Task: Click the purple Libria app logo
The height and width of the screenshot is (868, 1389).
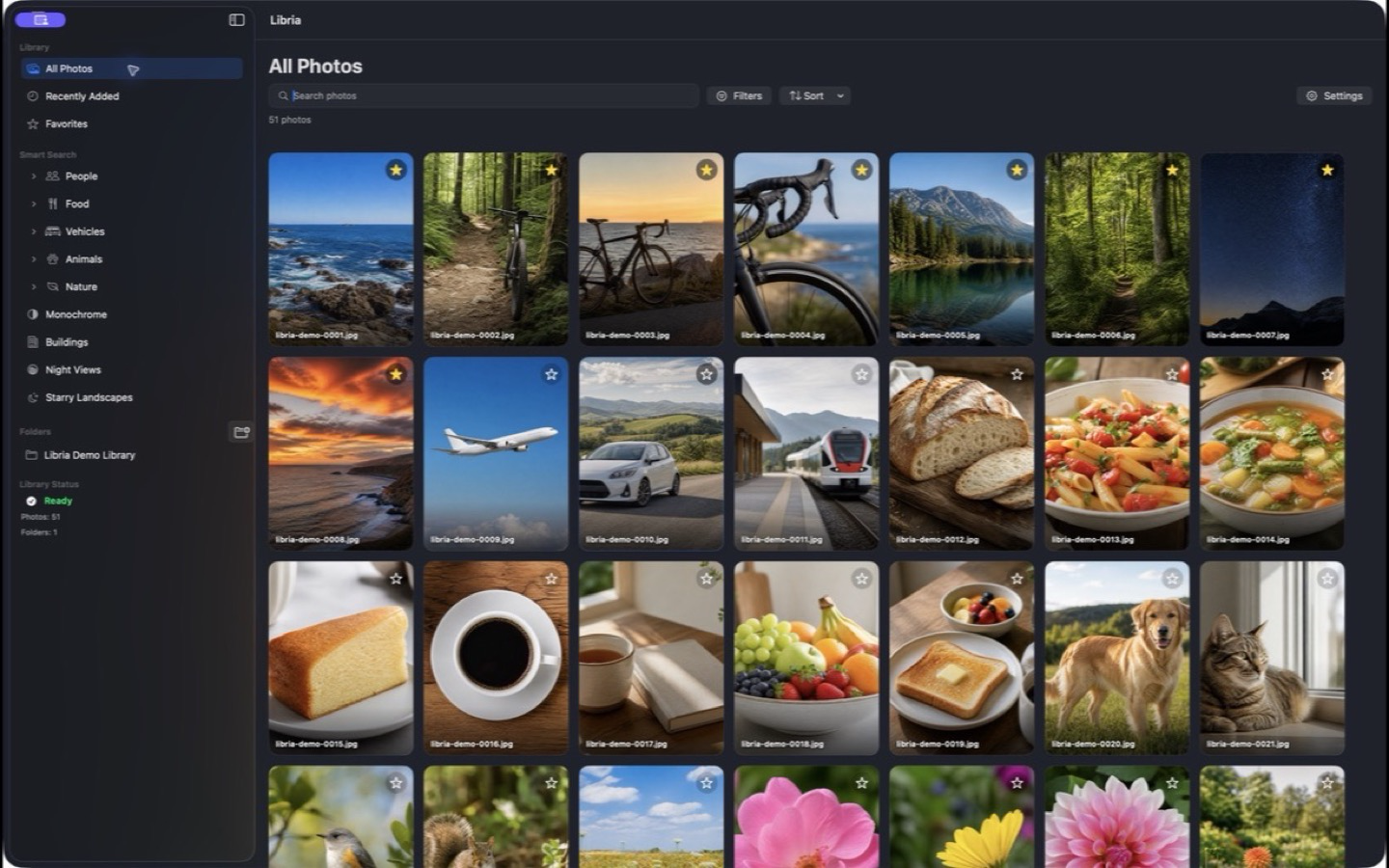Action: tap(41, 19)
